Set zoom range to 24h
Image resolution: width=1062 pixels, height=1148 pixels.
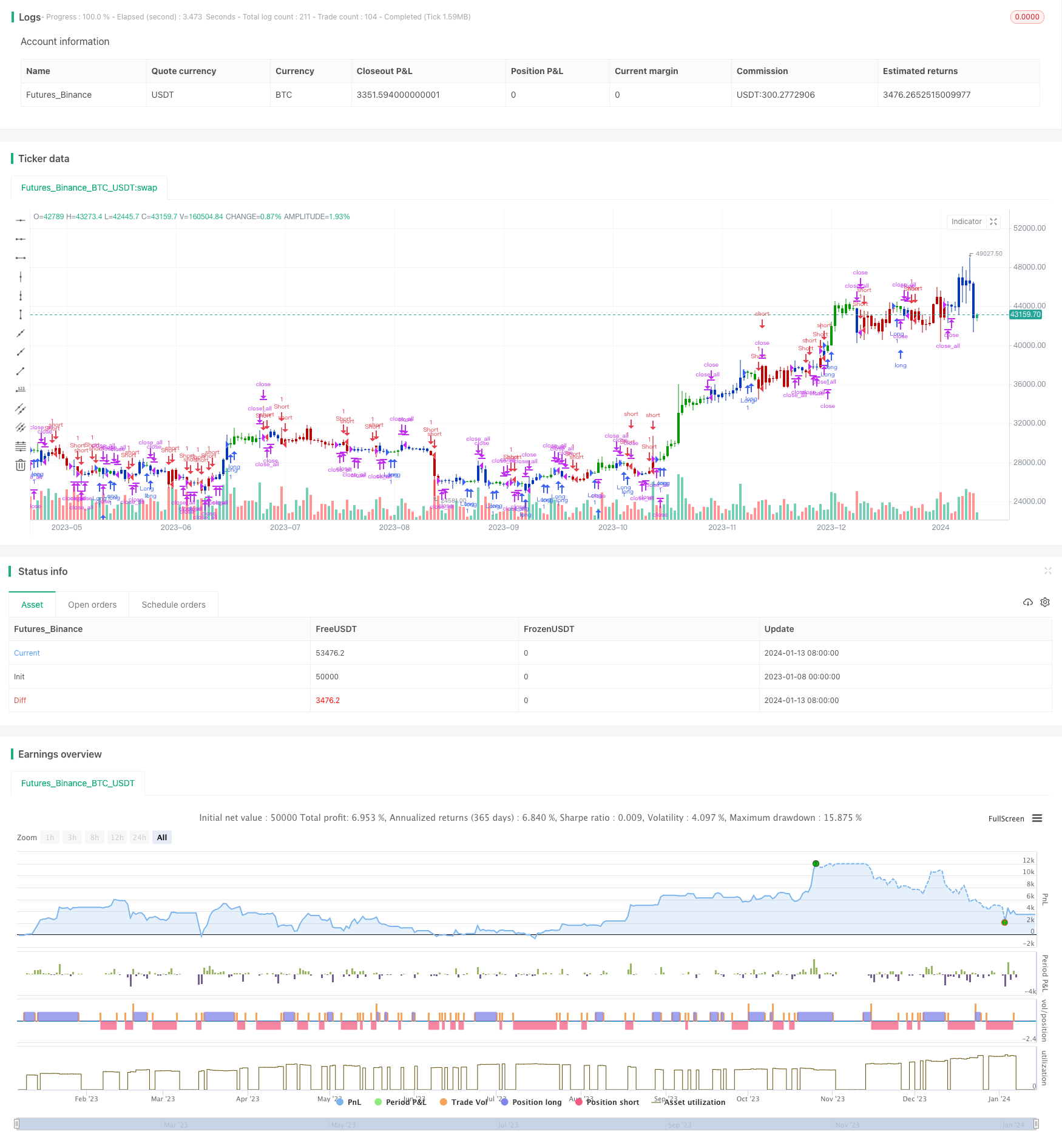click(x=140, y=837)
